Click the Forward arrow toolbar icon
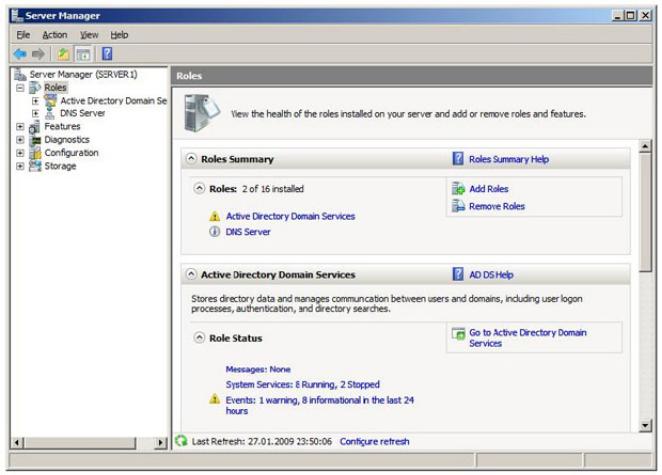This screenshot has height=475, width=662. (x=38, y=54)
